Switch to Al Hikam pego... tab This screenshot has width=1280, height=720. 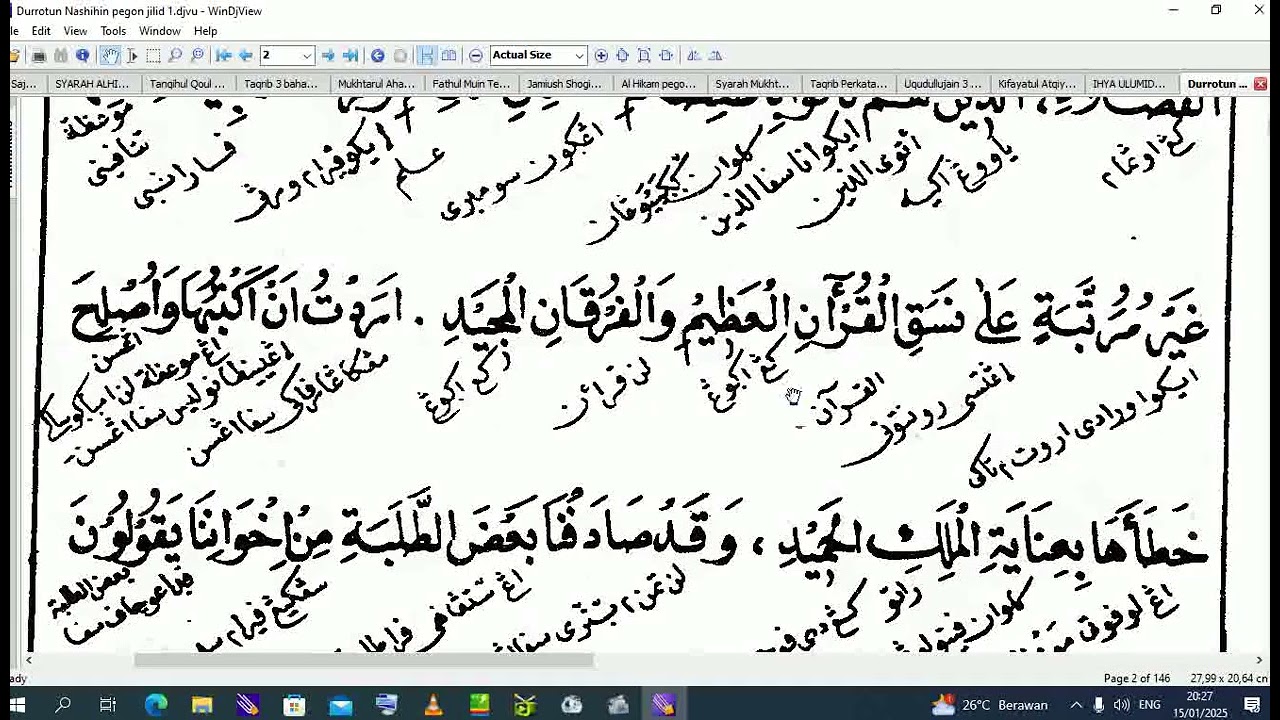point(658,84)
